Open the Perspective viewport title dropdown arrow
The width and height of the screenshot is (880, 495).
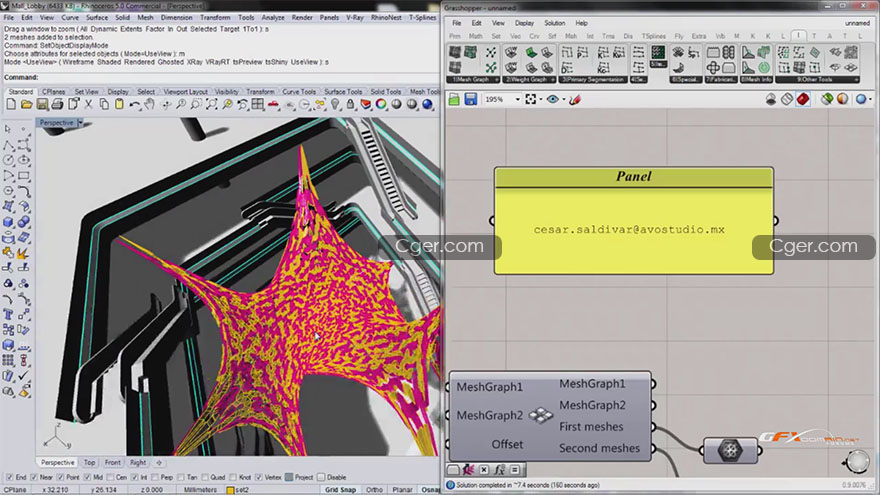80,122
